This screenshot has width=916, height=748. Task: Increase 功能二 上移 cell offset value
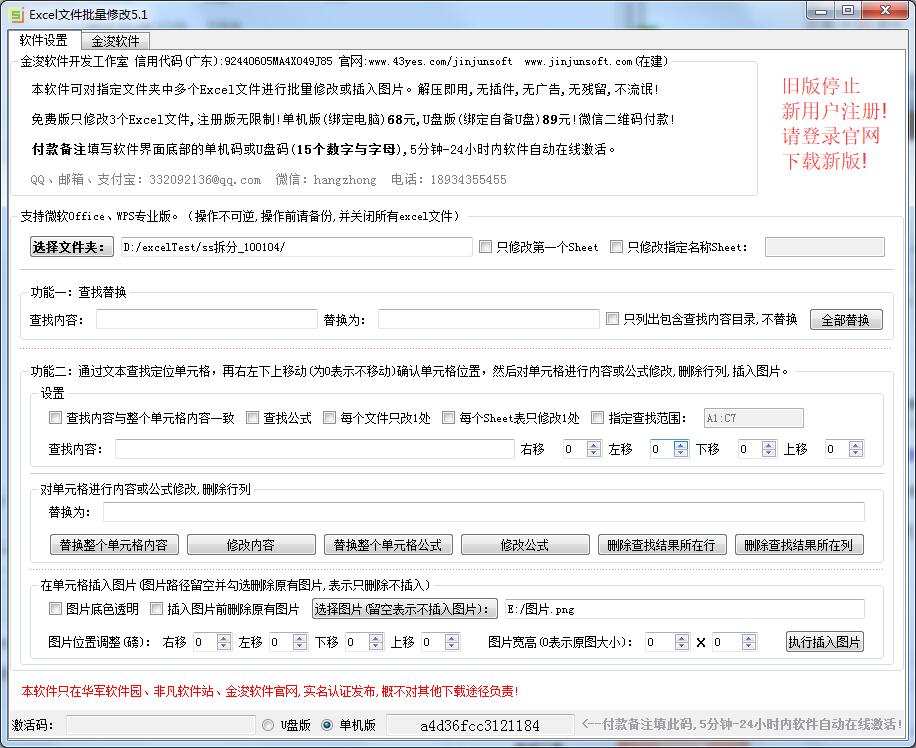coord(856,445)
